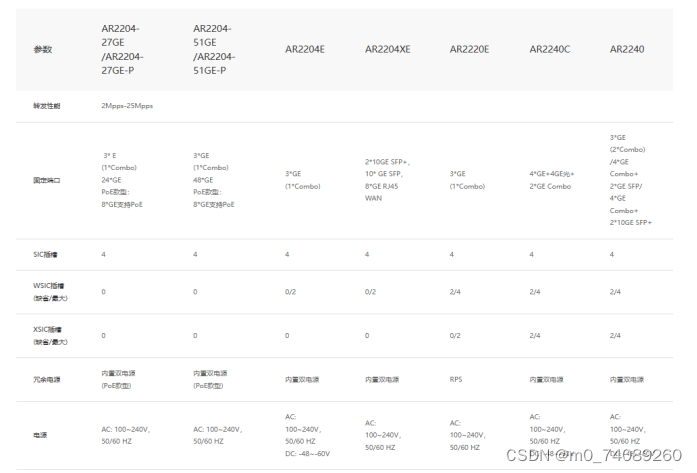Select the 'SIC插槽' row label
This screenshot has width=697, height=473.
pos(45,255)
